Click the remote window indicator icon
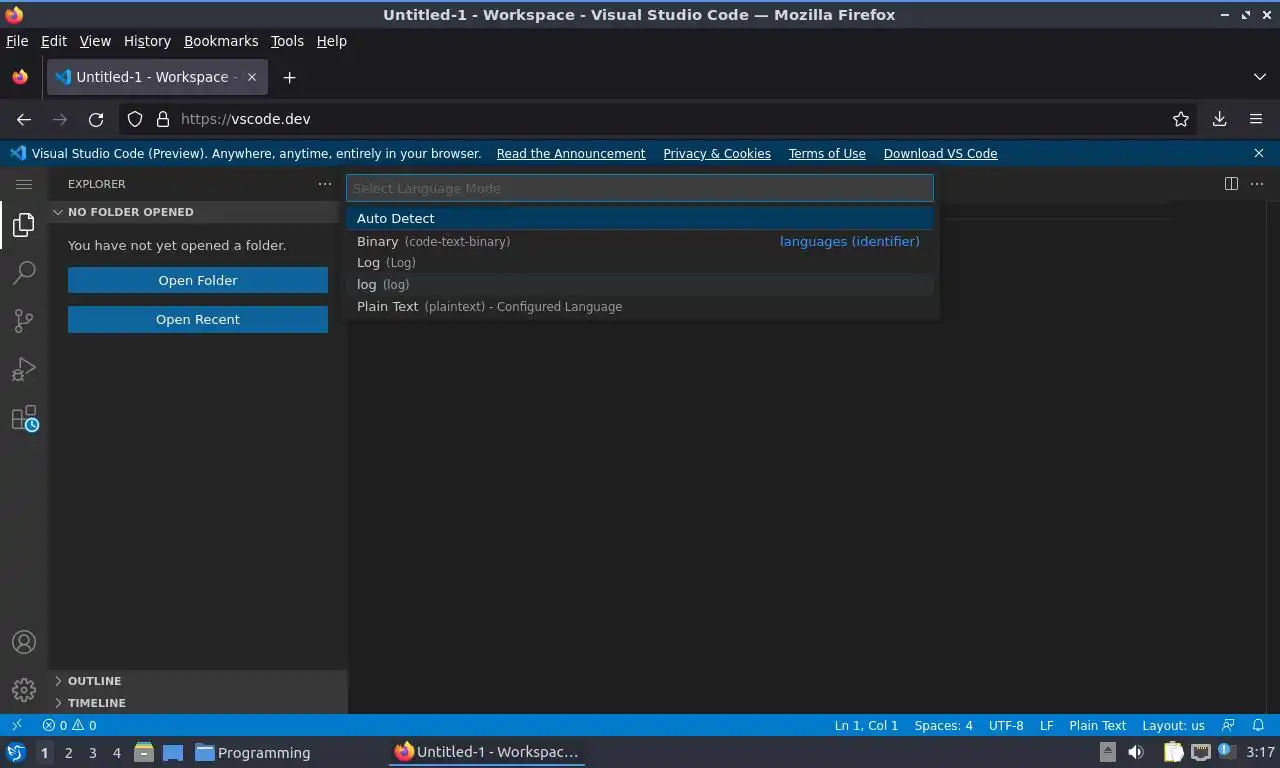 pyautogui.click(x=16, y=725)
